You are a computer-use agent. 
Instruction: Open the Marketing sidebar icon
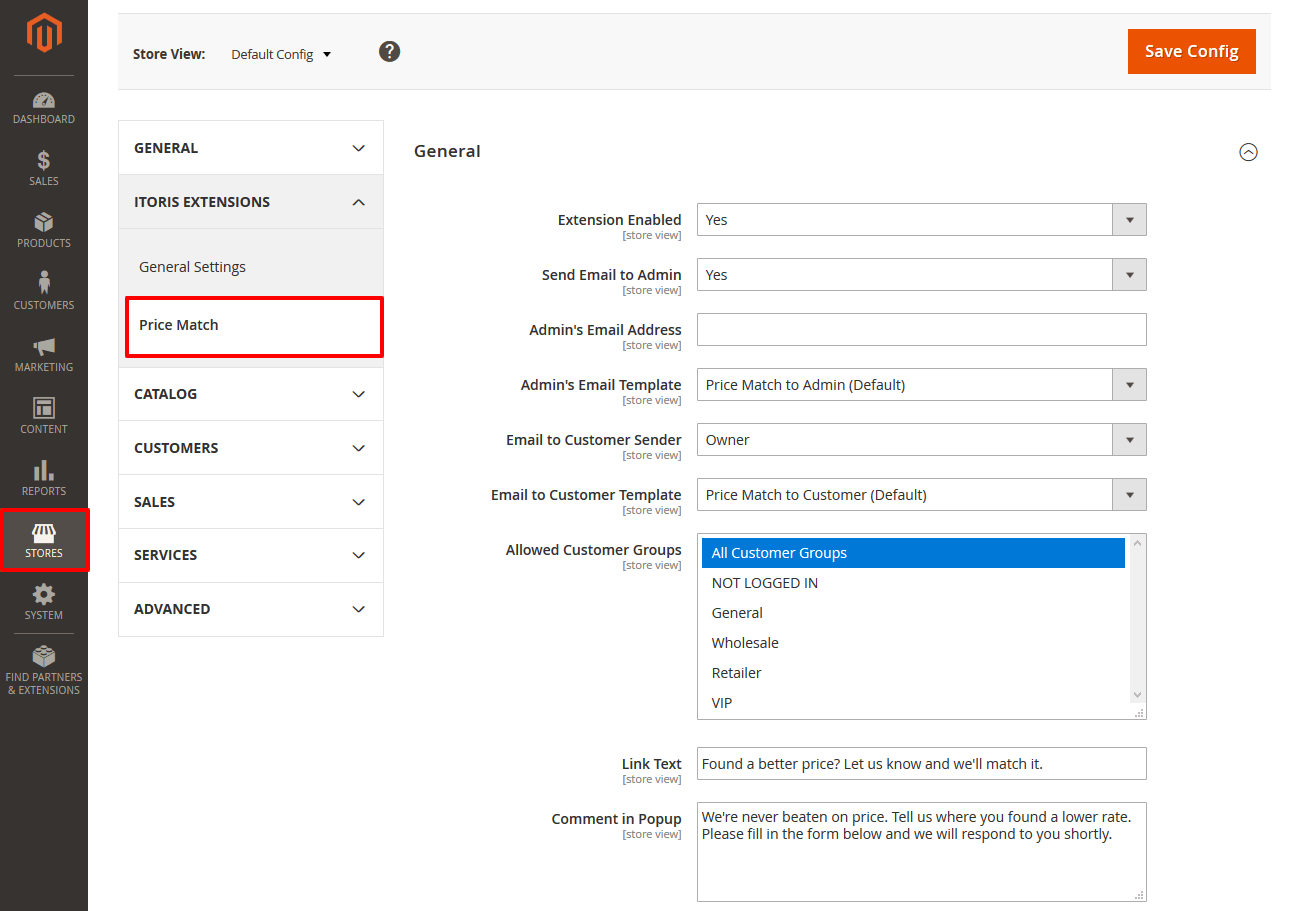click(43, 353)
